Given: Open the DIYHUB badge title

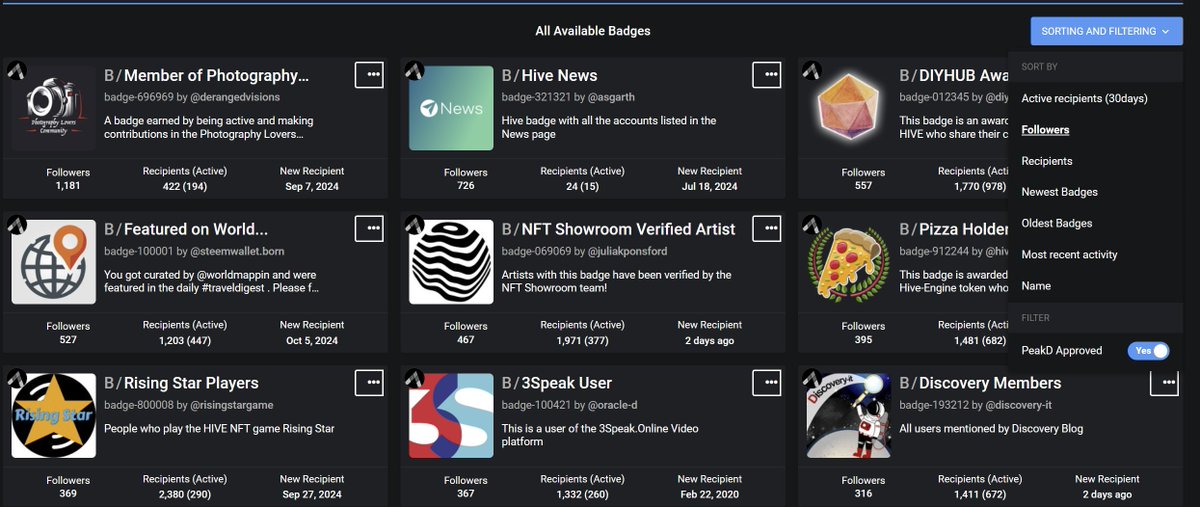Looking at the screenshot, I should tap(953, 76).
